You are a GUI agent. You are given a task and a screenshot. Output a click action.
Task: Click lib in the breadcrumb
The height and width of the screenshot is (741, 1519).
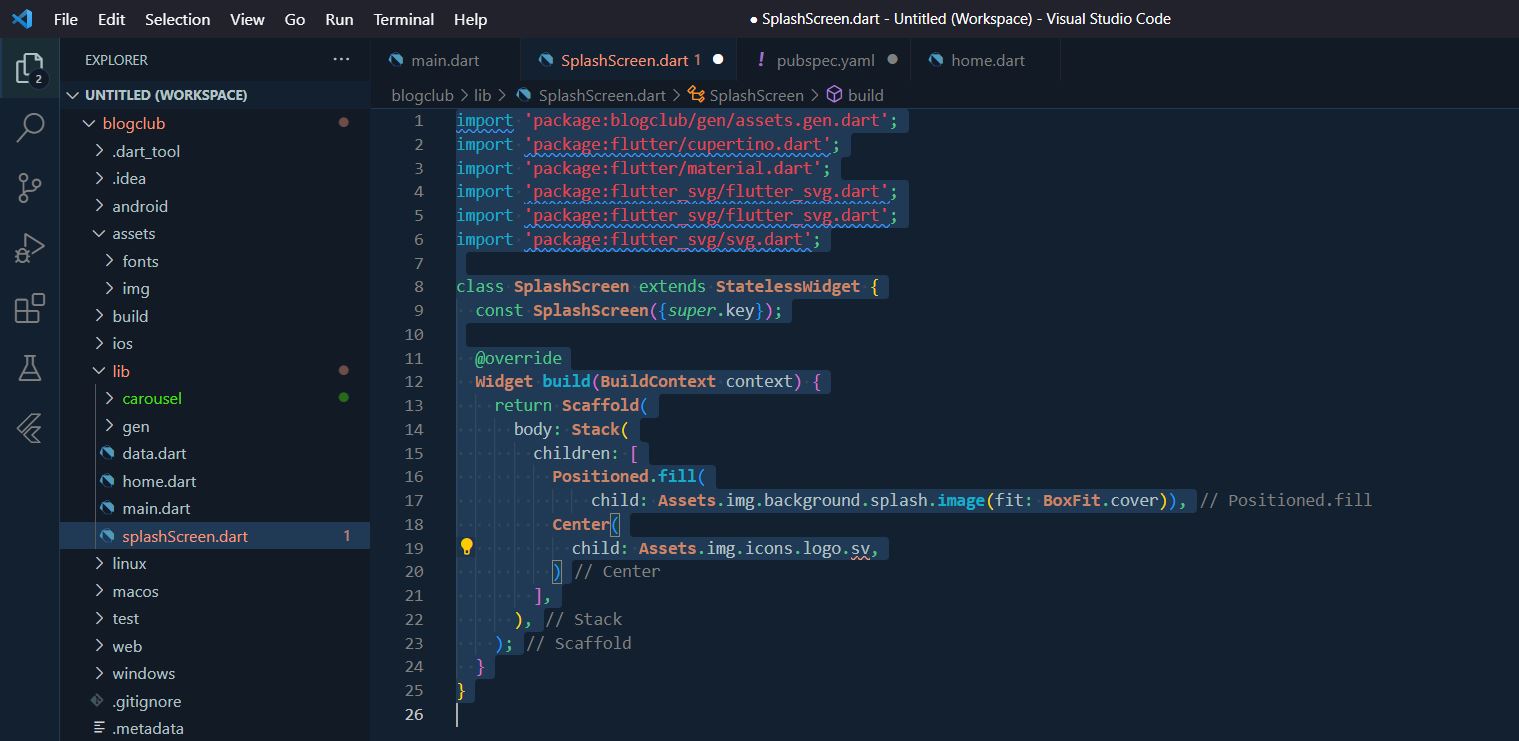pyautogui.click(x=482, y=95)
